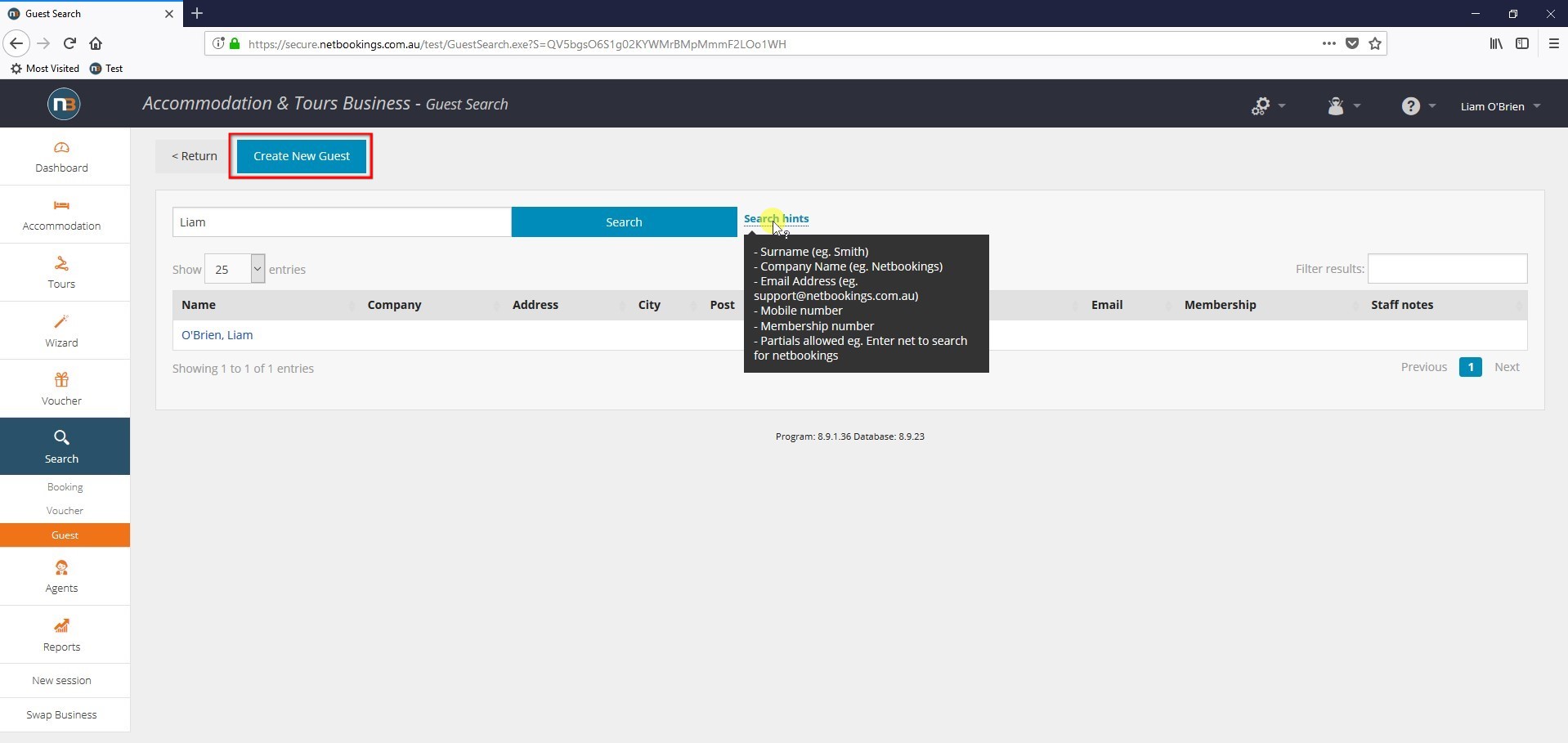Image resolution: width=1568 pixels, height=743 pixels.
Task: Launch the Wizard from sidebar
Action: coord(61,331)
